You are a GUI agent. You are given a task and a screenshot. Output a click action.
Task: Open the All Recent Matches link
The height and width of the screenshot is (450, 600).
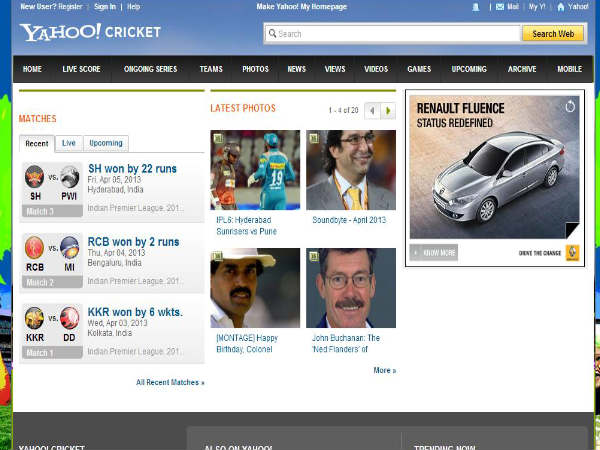170,382
